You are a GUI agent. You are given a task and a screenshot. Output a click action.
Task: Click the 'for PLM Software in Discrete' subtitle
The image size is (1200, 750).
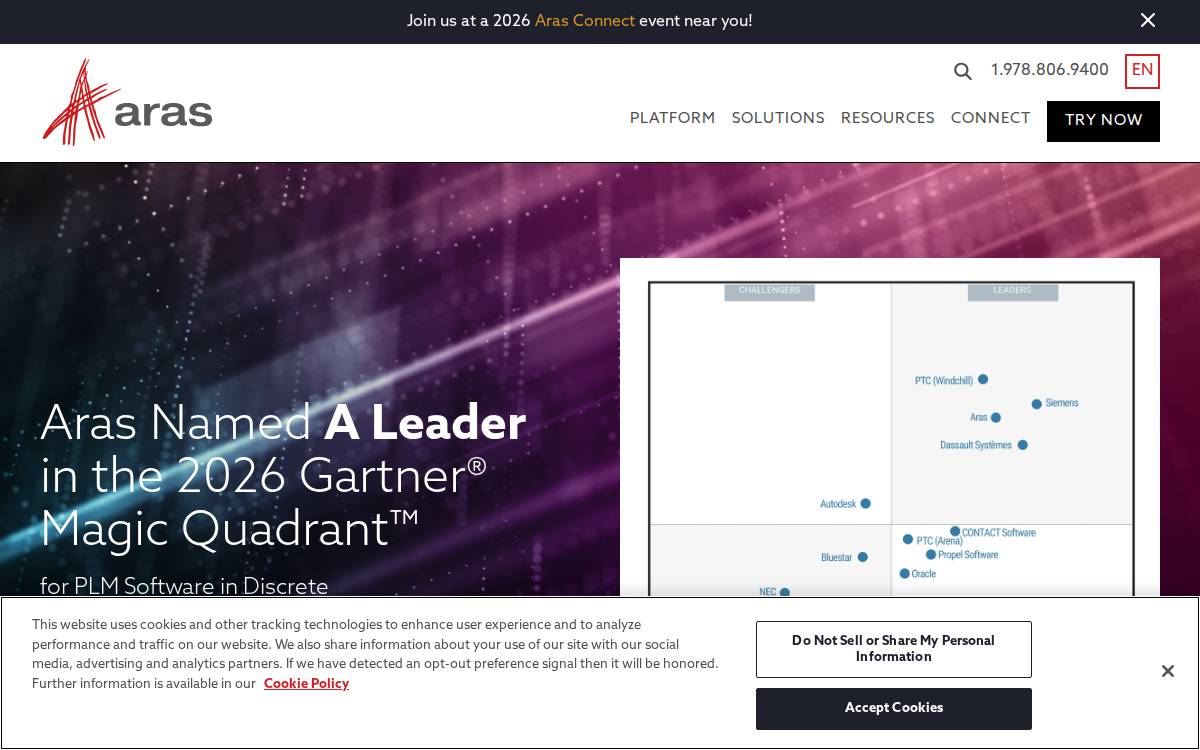coord(184,586)
